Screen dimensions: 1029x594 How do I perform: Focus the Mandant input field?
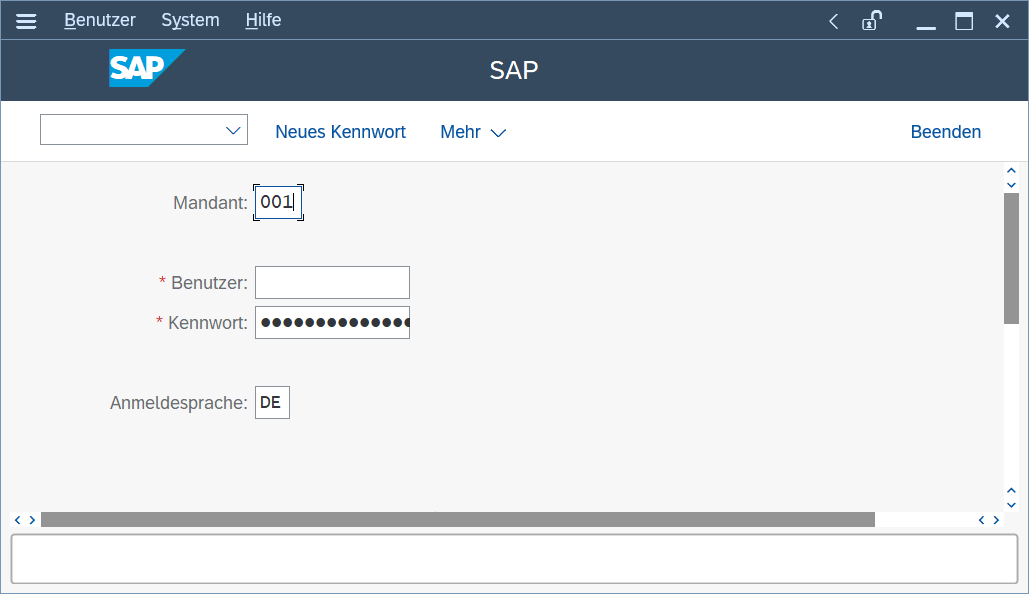pyautogui.click(x=278, y=202)
